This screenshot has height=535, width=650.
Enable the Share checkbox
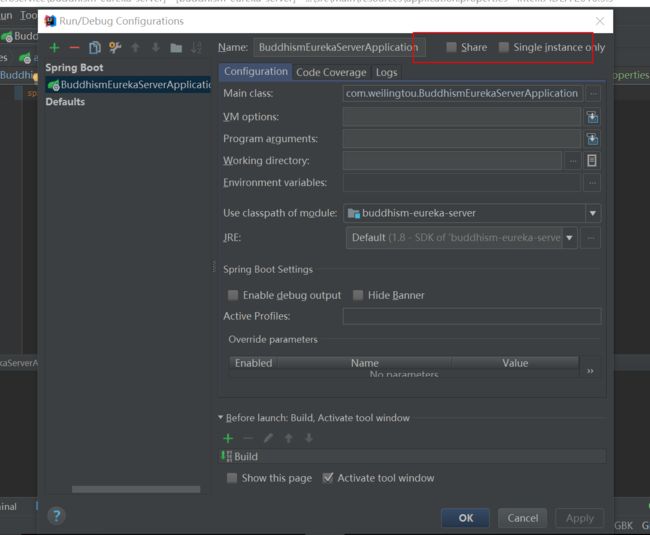(451, 47)
